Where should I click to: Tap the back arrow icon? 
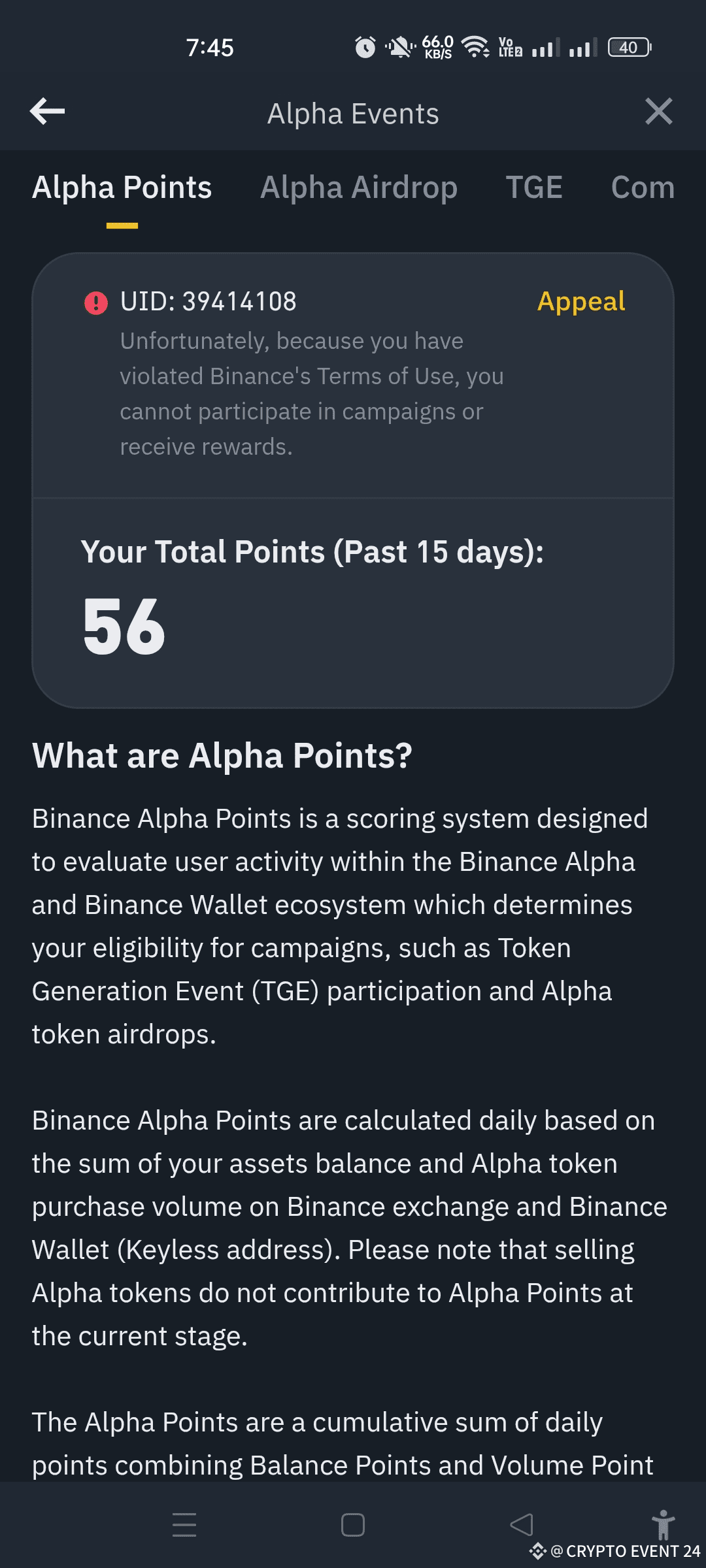[x=47, y=111]
